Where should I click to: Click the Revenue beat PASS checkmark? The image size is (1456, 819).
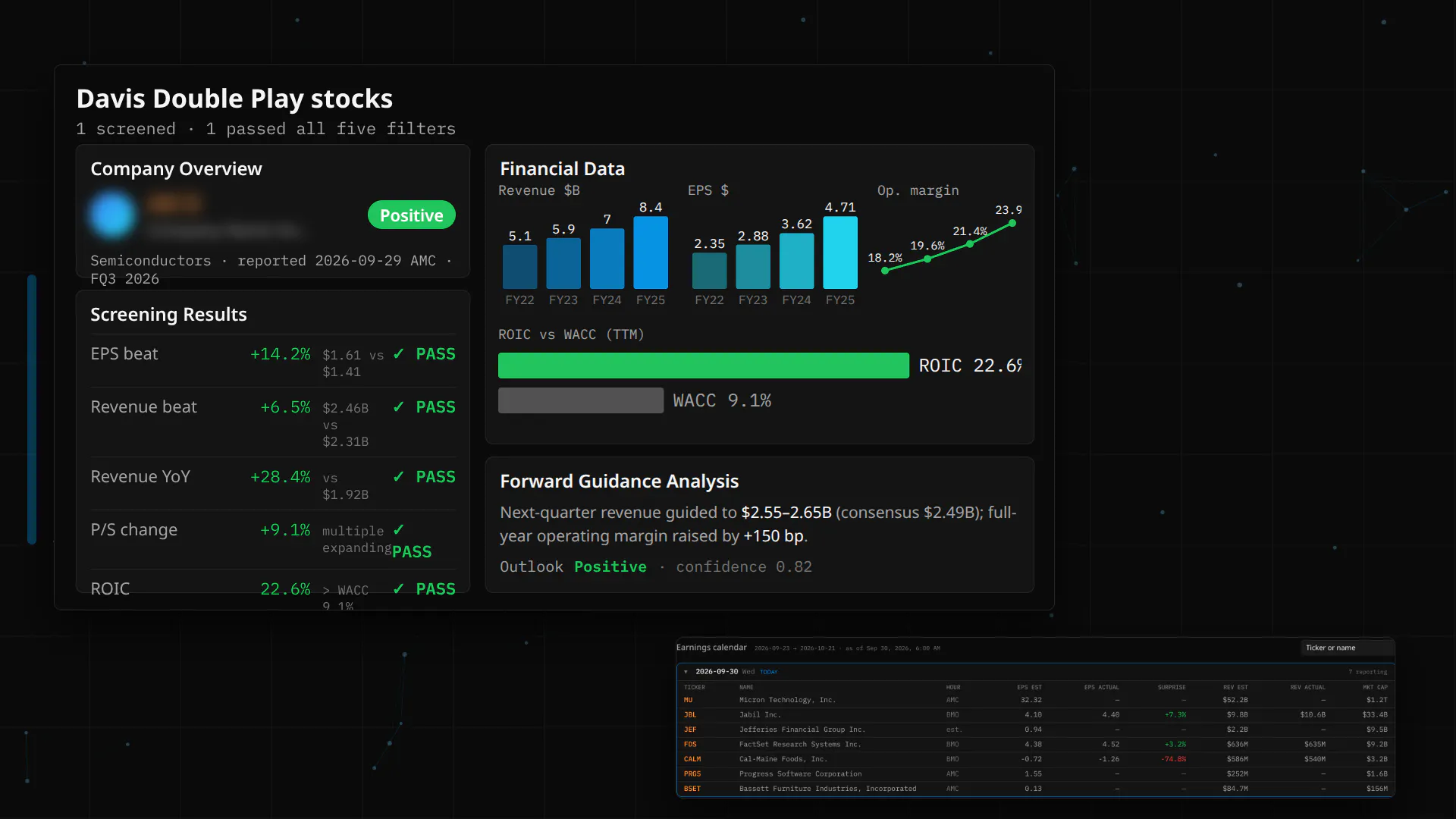tap(399, 407)
